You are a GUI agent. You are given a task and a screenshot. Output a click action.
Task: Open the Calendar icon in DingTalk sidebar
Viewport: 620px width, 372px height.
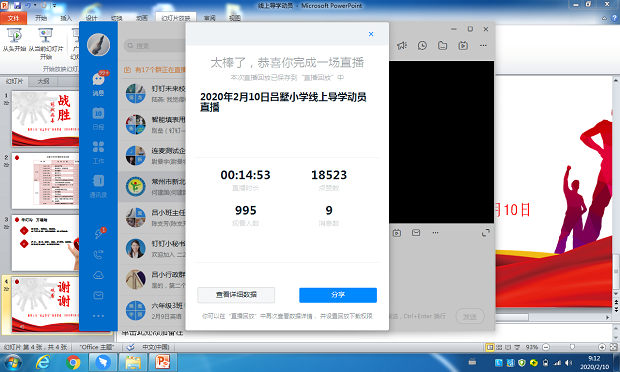click(98, 118)
